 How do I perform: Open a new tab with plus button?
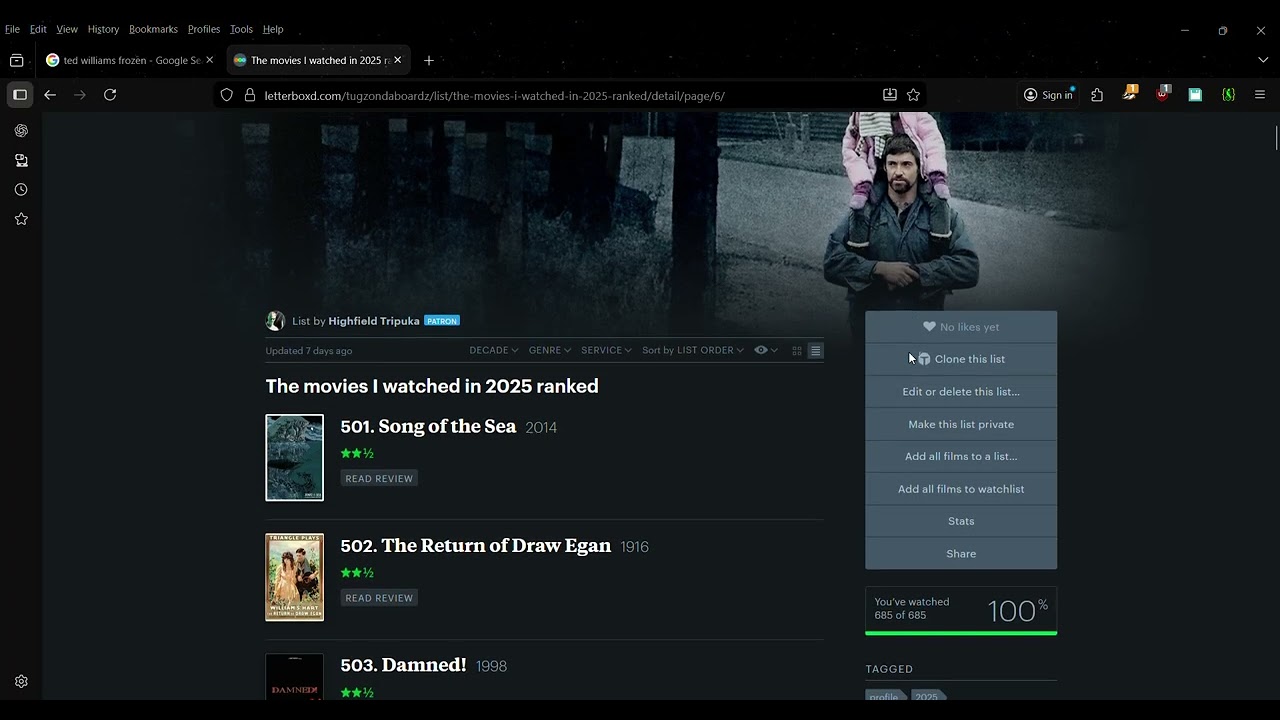point(429,61)
